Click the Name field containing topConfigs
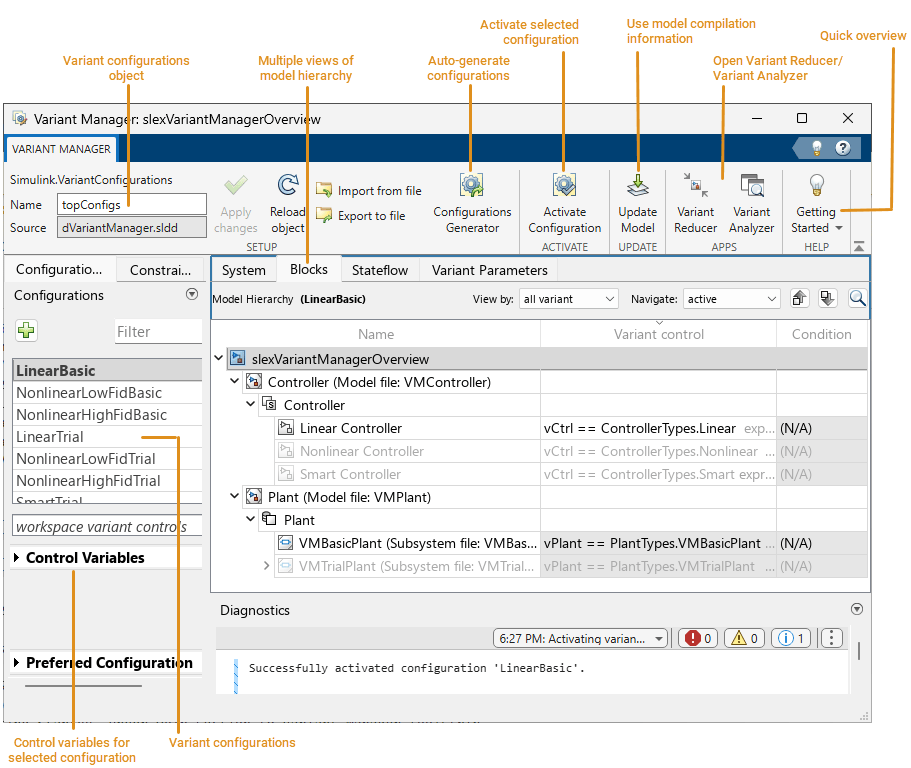The width and height of the screenshot is (911, 768). point(131,204)
